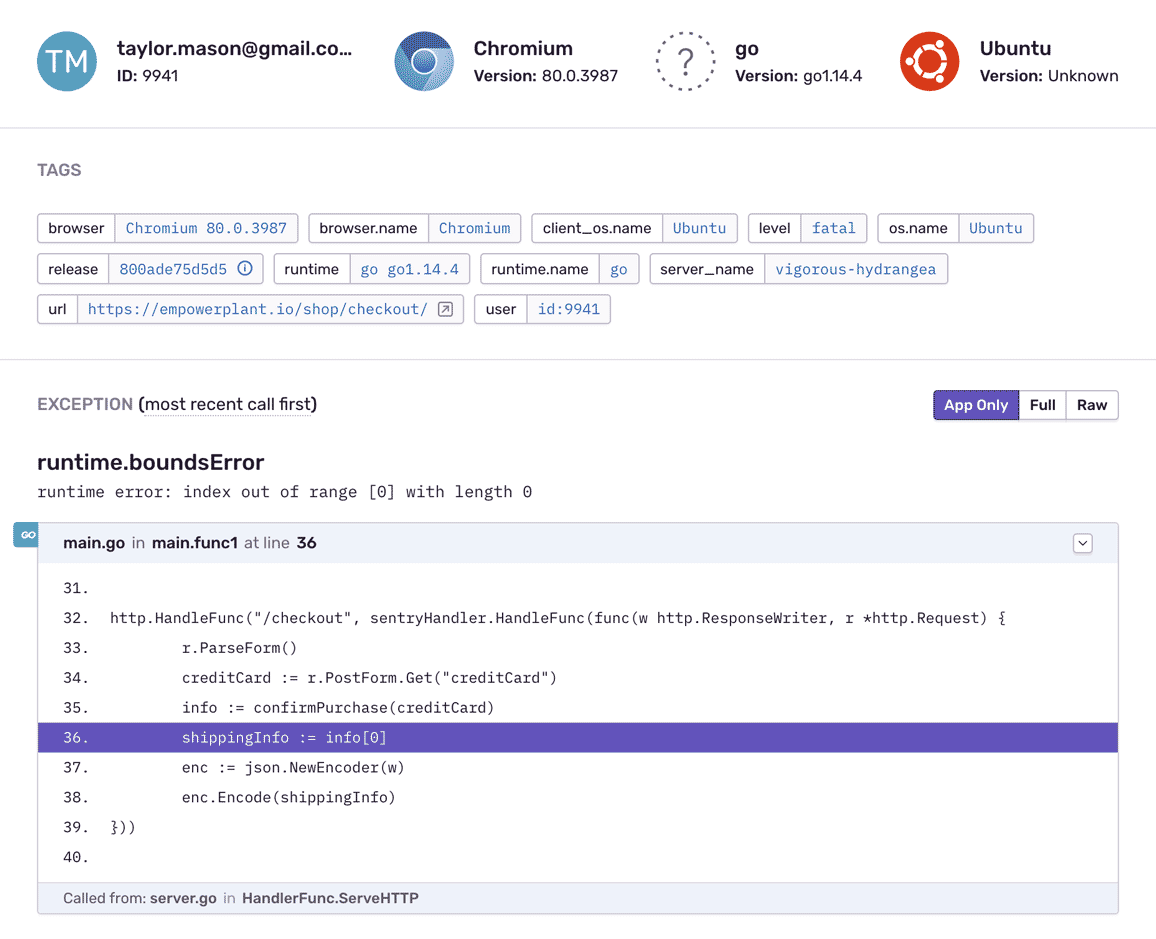
Task: Click the release 800ade75d5d5 tag value
Action: 173,269
